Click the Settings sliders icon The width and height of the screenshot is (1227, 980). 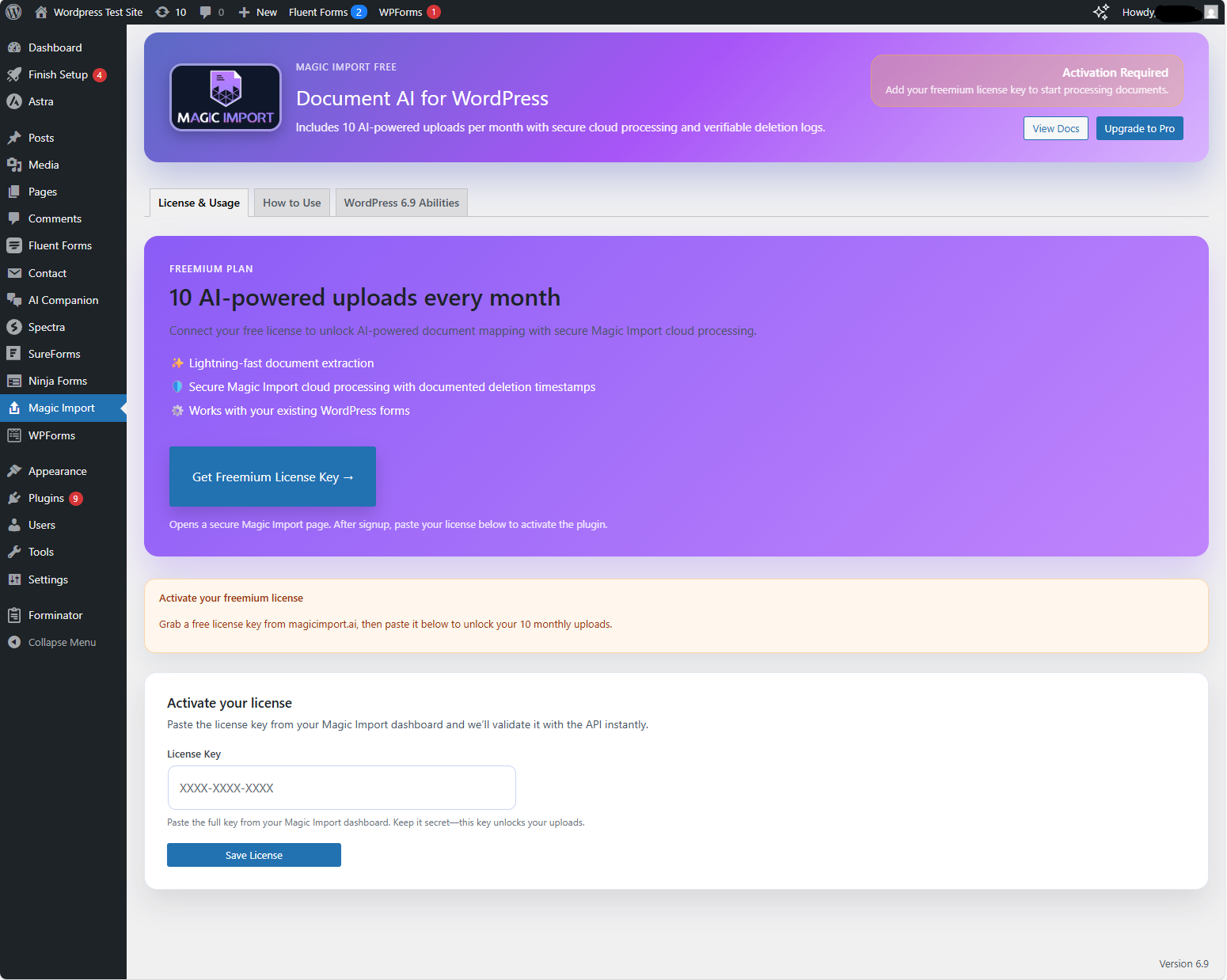tap(14, 579)
